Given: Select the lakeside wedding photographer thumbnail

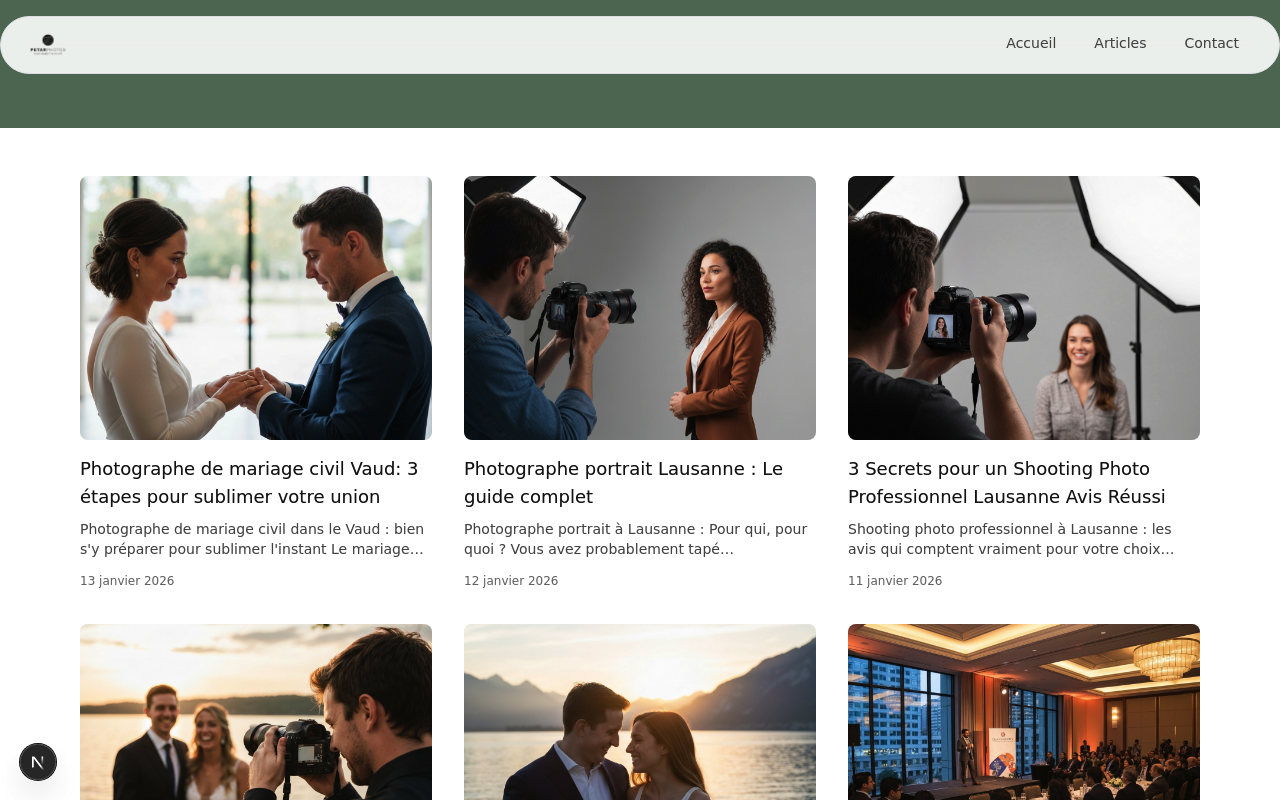Looking at the screenshot, I should pyautogui.click(x=256, y=712).
